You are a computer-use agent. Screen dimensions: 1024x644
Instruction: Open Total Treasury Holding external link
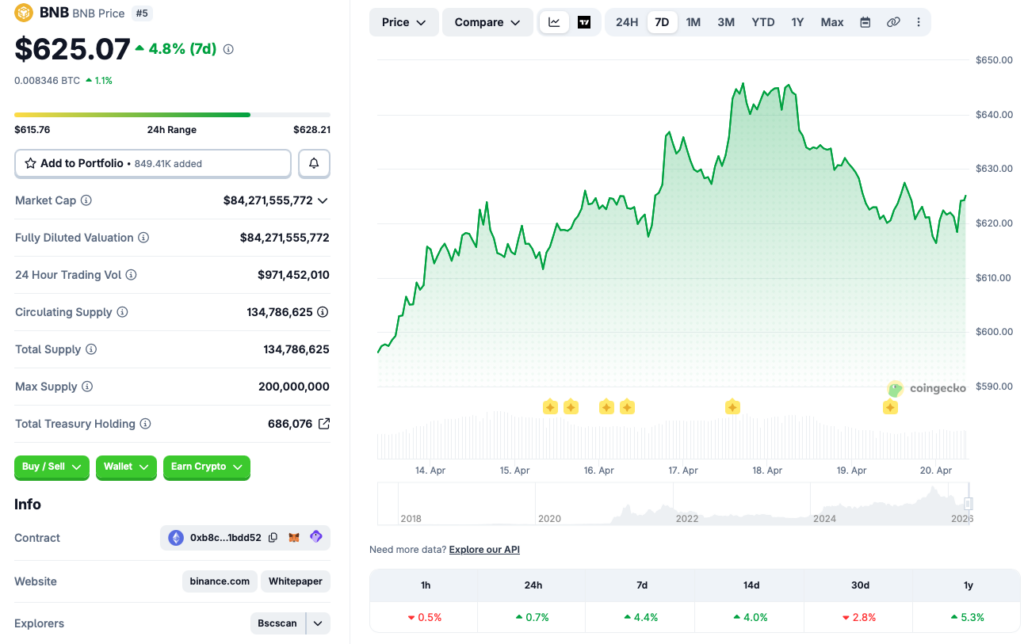coord(324,424)
